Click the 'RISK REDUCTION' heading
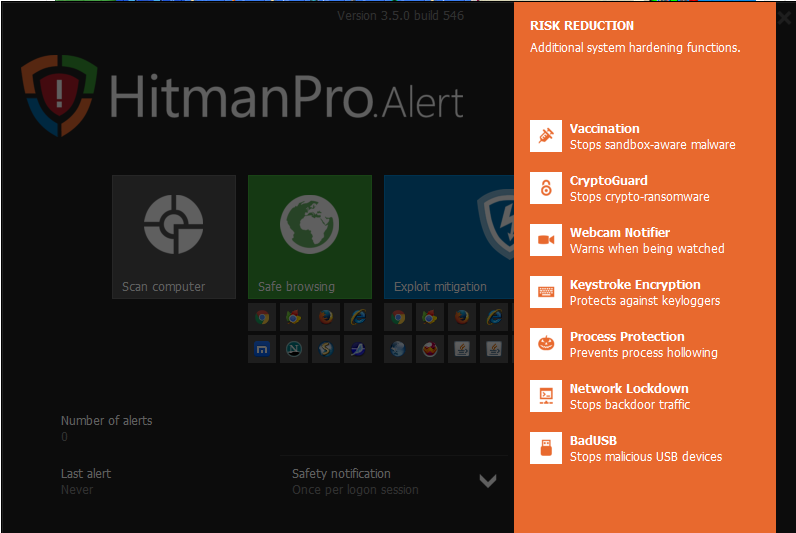This screenshot has height=533, width=796. [x=582, y=25]
